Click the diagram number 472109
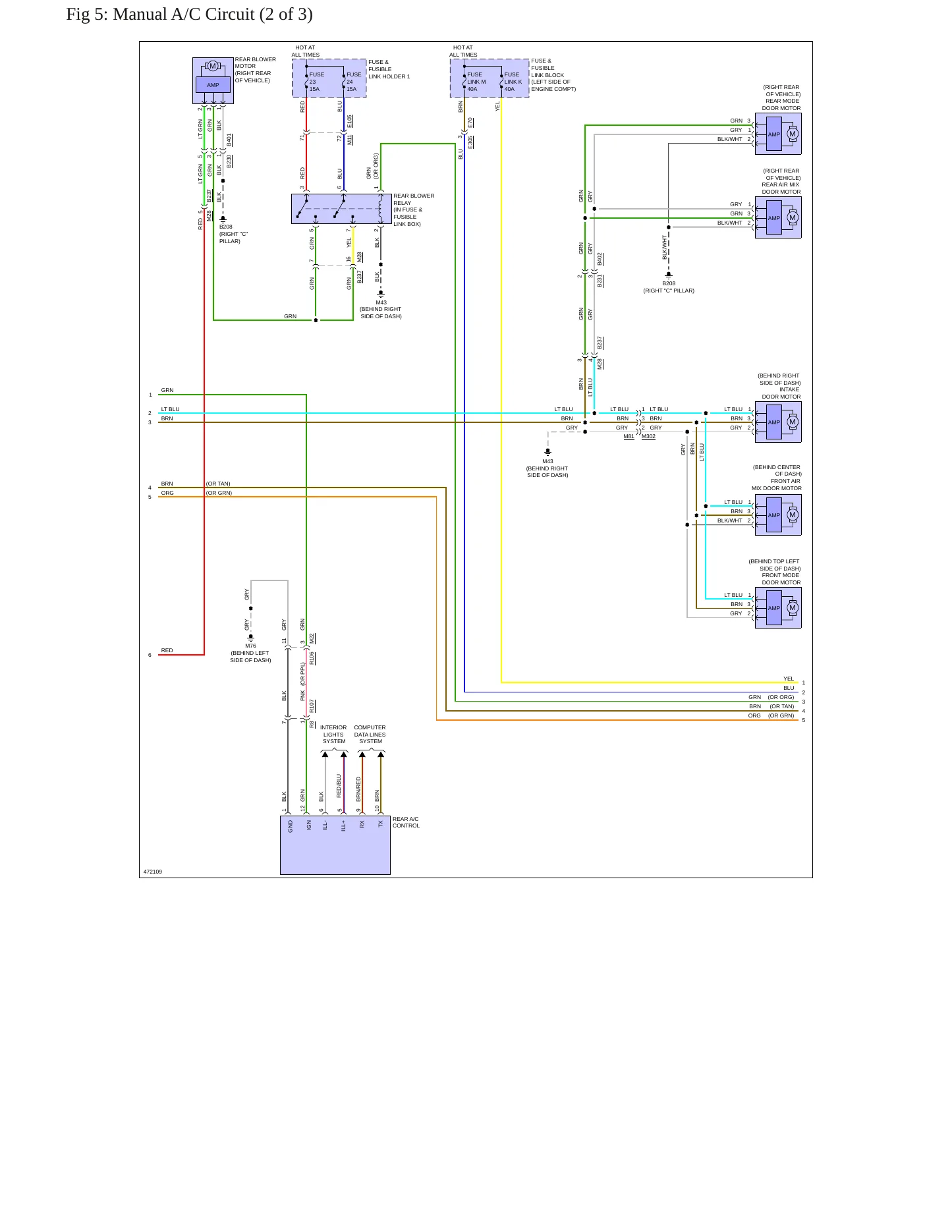The image size is (952, 1232). (153, 872)
